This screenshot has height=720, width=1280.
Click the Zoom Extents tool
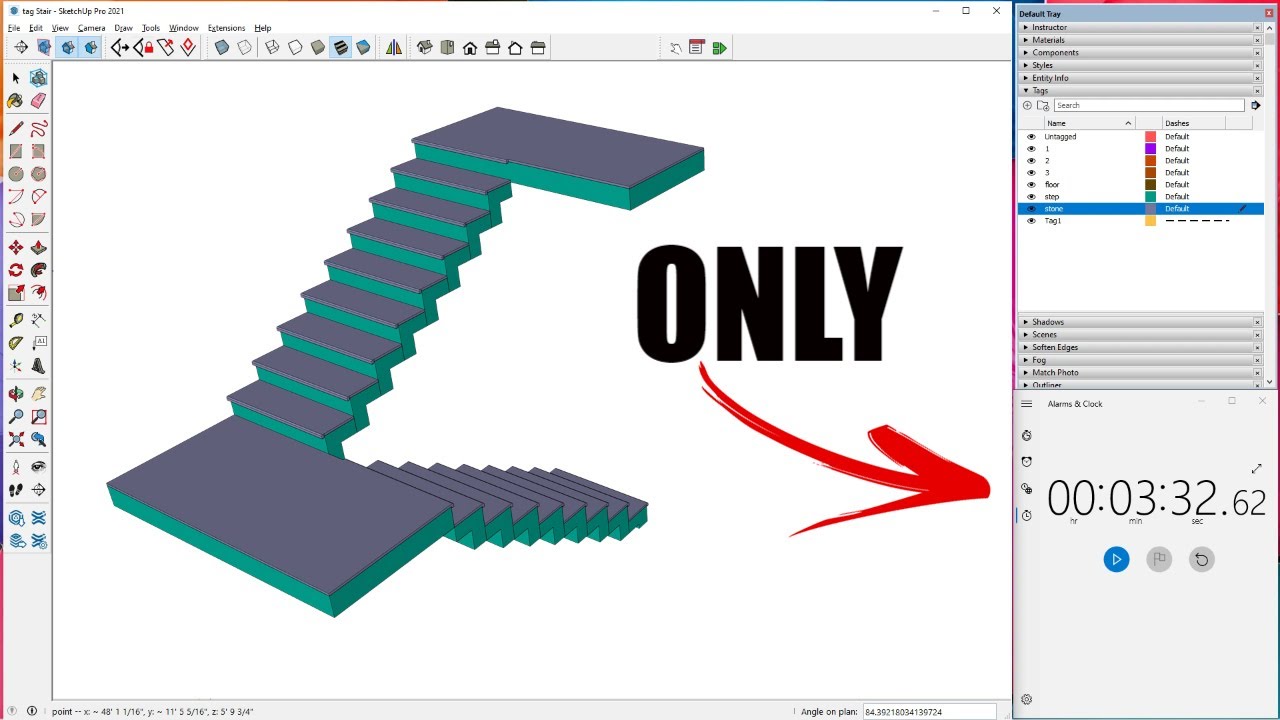[16, 439]
